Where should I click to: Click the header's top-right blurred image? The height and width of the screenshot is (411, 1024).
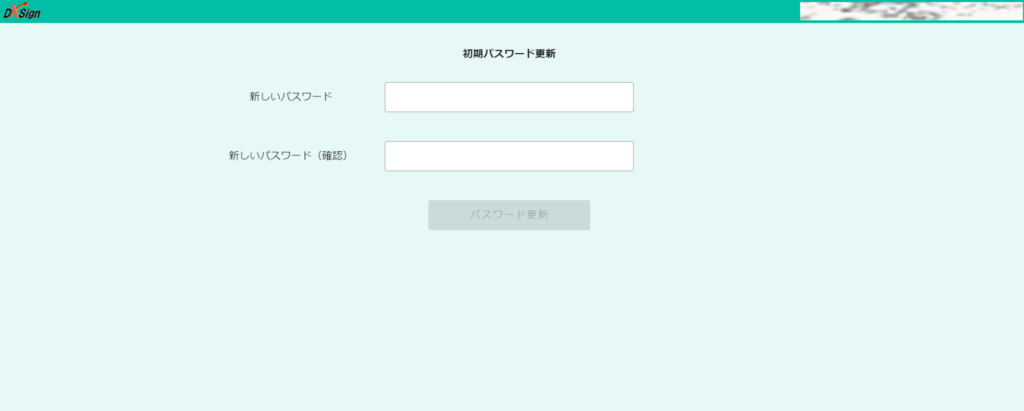point(910,11)
